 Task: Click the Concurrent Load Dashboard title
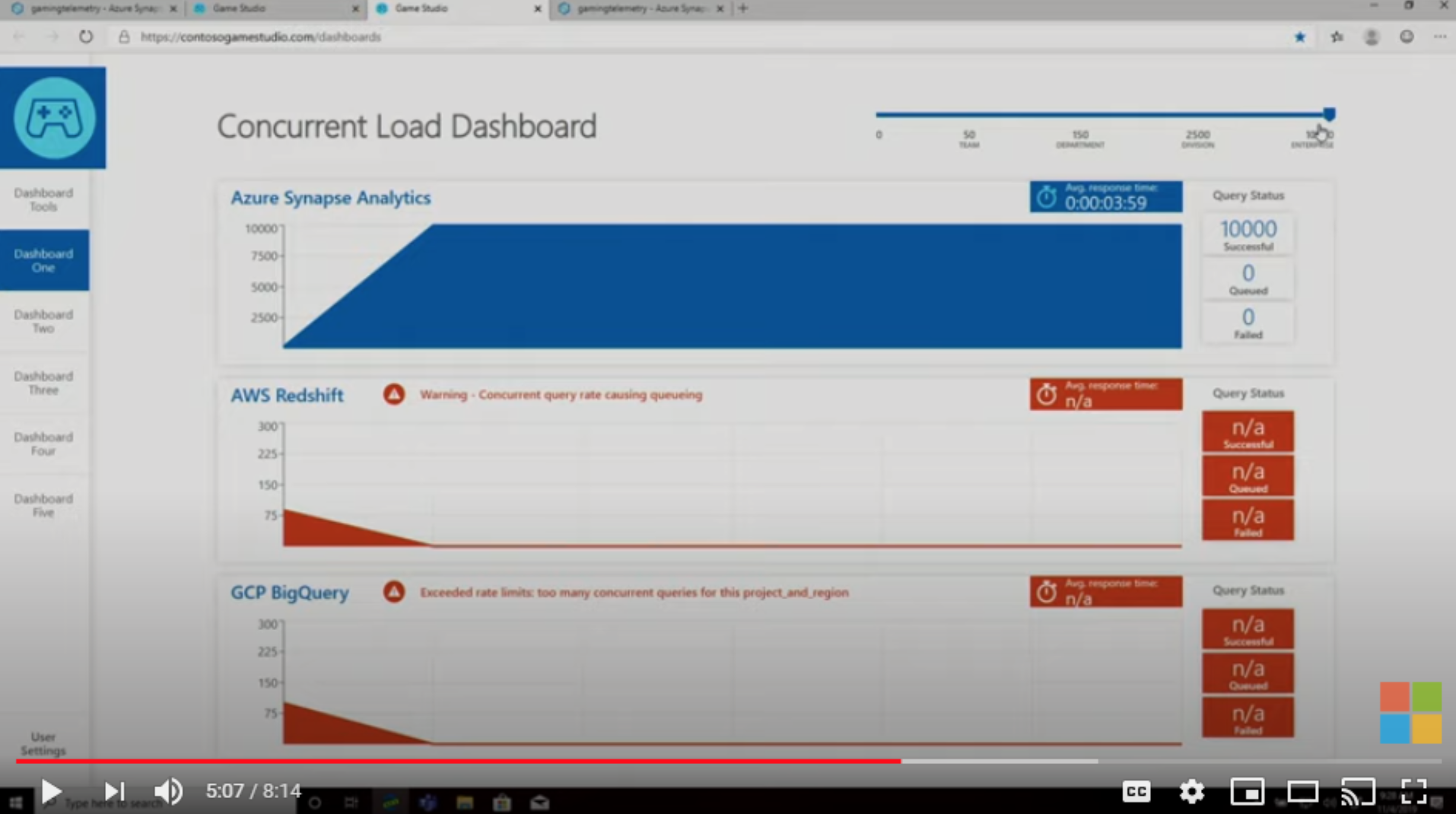point(406,126)
